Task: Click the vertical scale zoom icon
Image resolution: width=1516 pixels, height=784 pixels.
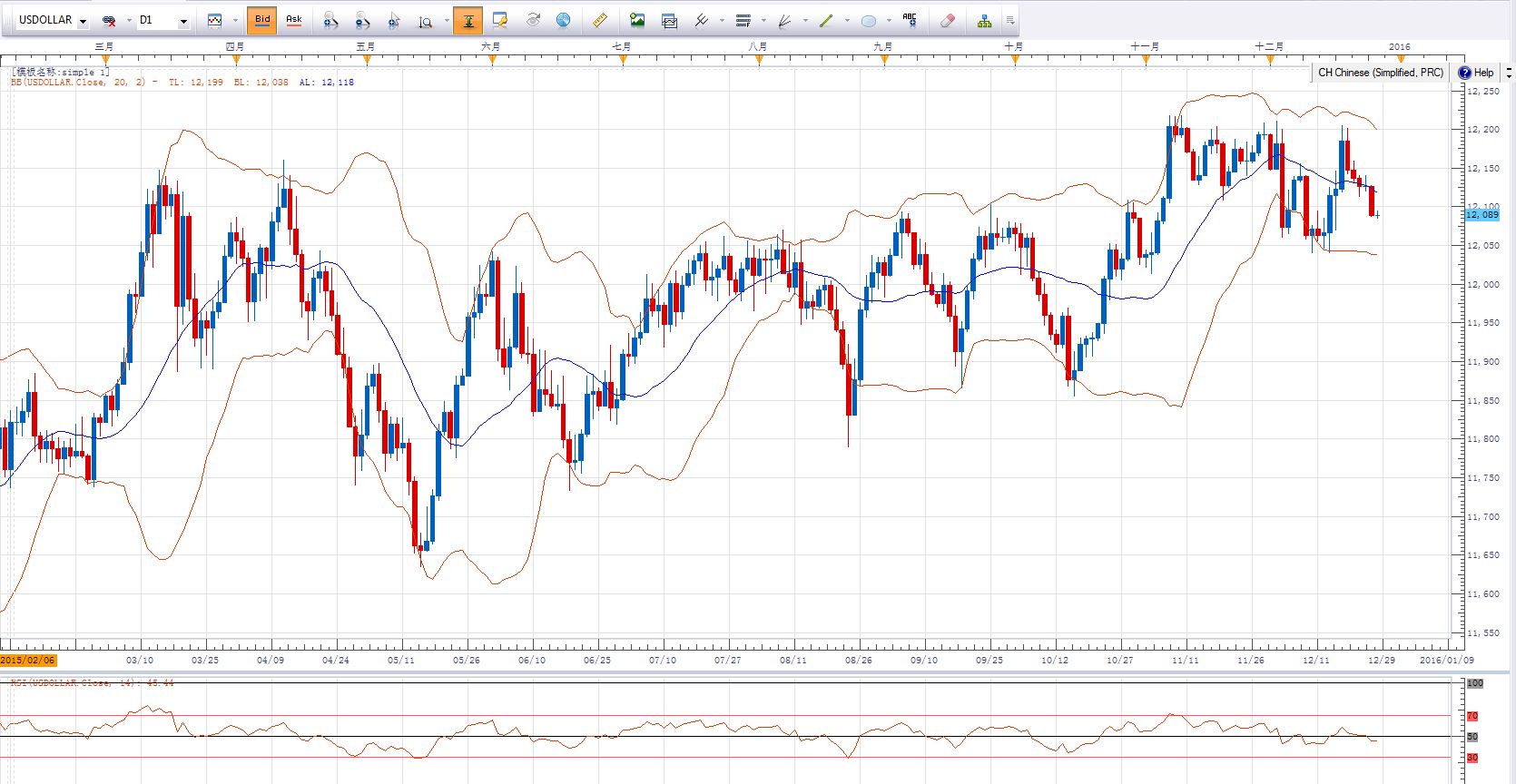Action: coord(425,20)
